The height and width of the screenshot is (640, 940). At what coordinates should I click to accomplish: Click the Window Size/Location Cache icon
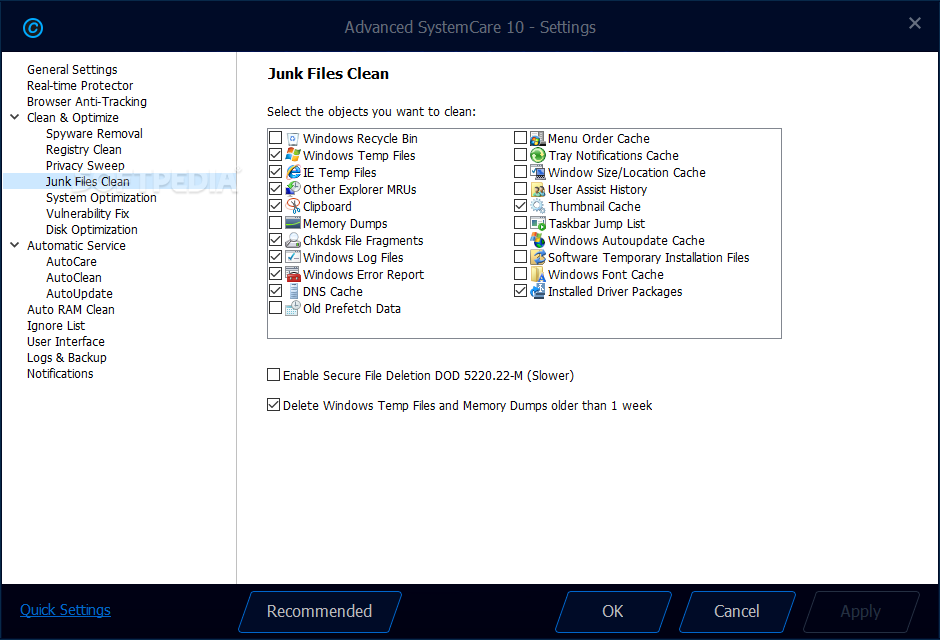tap(538, 173)
